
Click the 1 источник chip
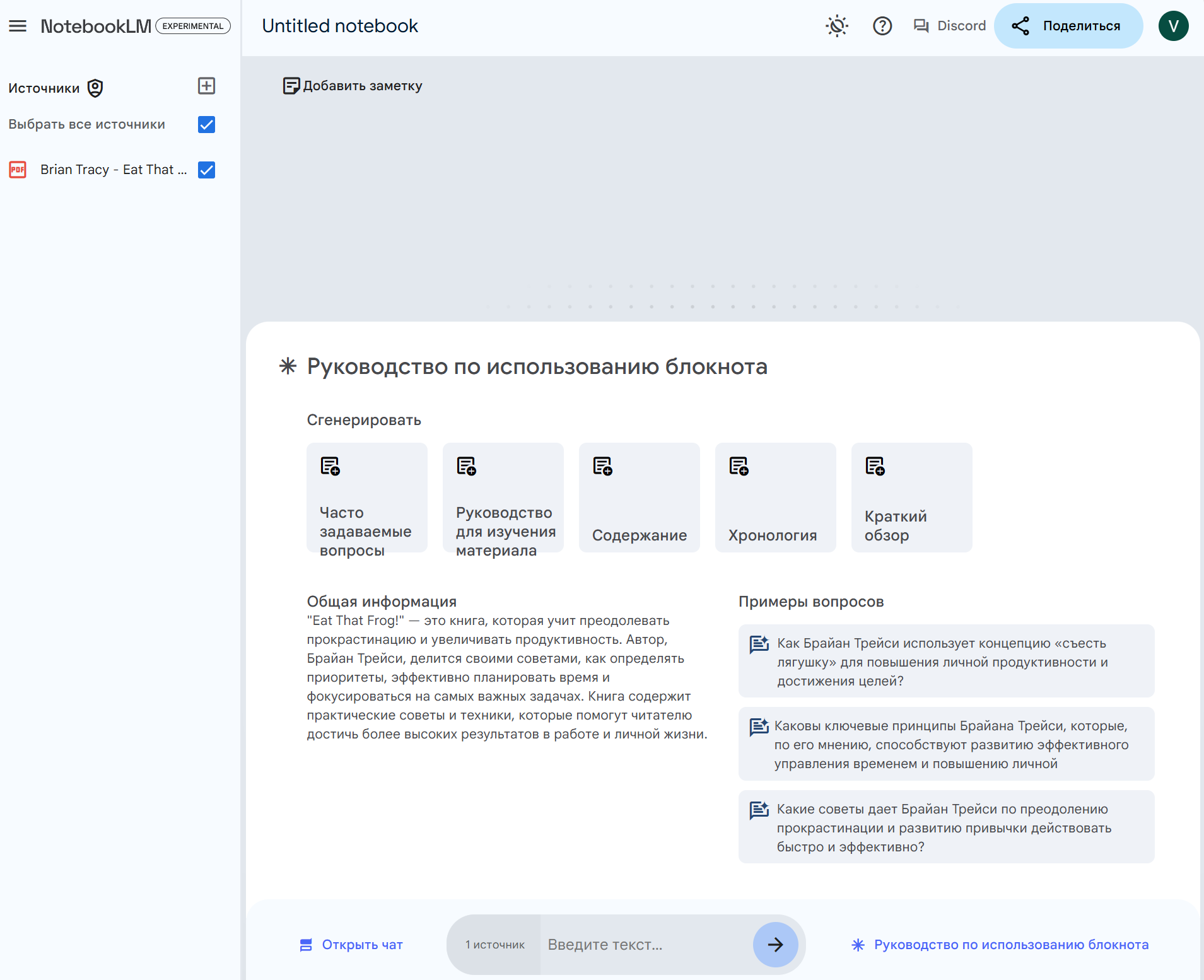(494, 945)
